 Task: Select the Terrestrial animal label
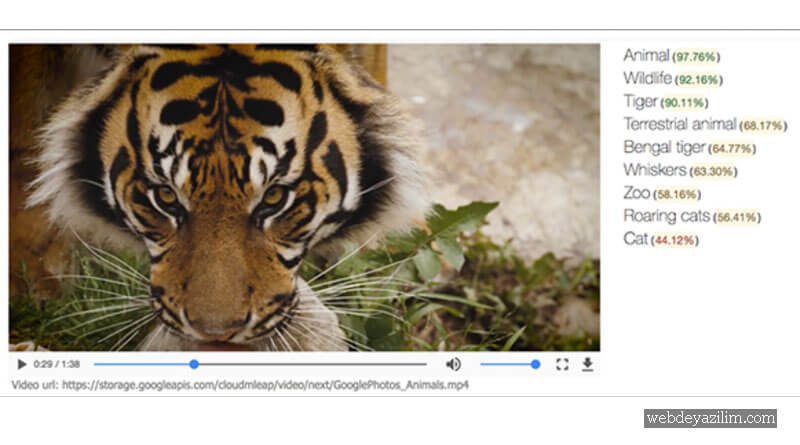(680, 125)
